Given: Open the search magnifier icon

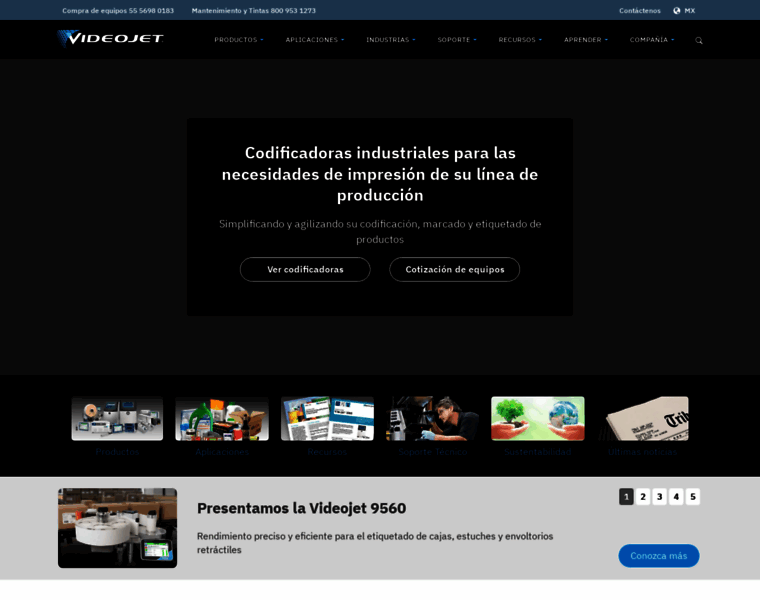Looking at the screenshot, I should (x=698, y=40).
